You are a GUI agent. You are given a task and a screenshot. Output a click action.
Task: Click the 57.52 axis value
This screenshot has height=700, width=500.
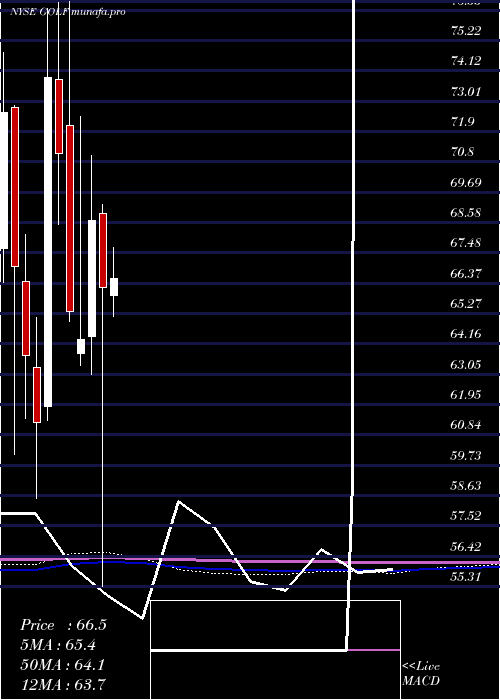click(467, 517)
